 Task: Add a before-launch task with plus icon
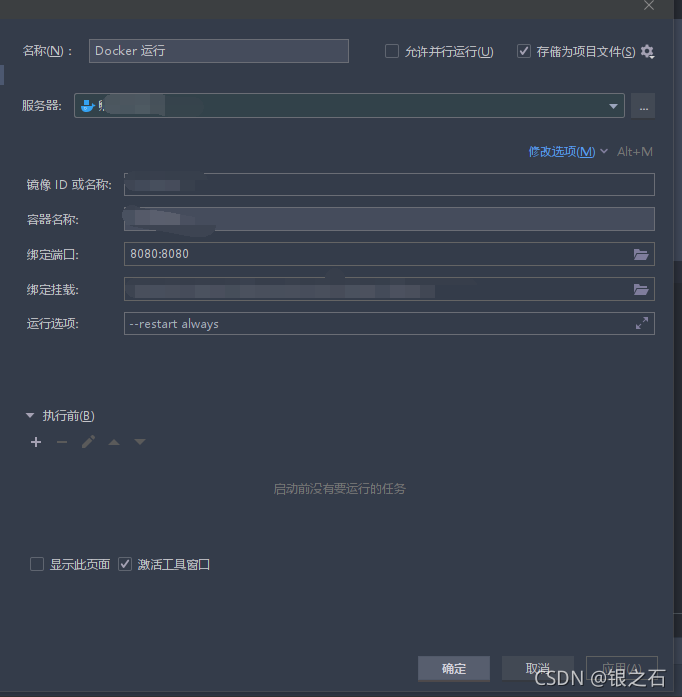36,442
